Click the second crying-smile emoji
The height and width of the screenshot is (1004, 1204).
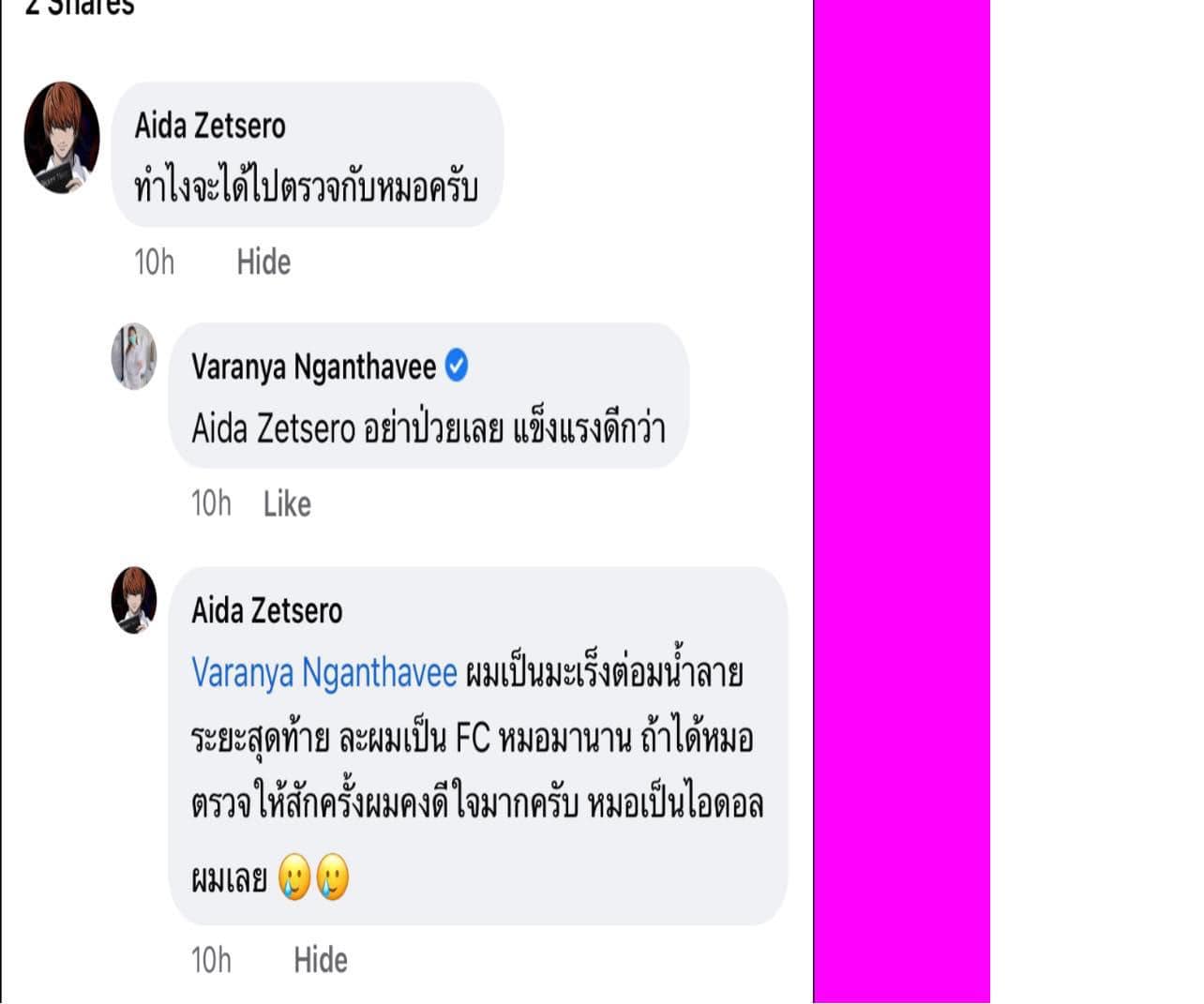(x=332, y=877)
